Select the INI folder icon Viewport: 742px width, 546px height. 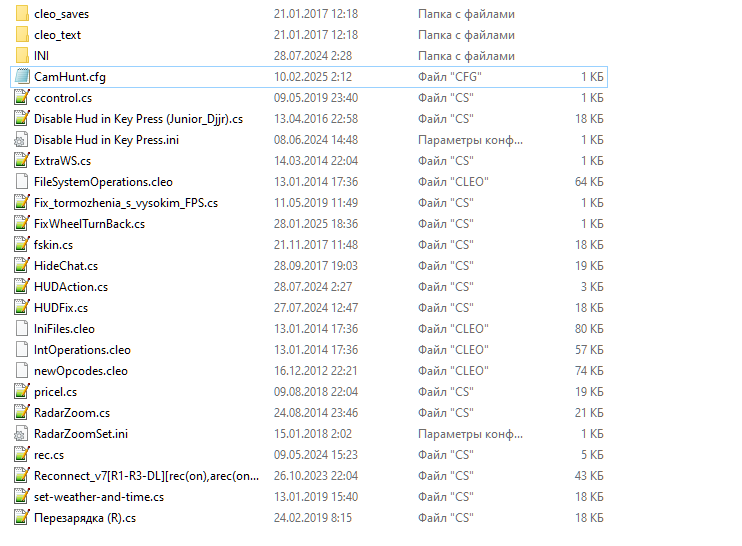(x=22, y=56)
